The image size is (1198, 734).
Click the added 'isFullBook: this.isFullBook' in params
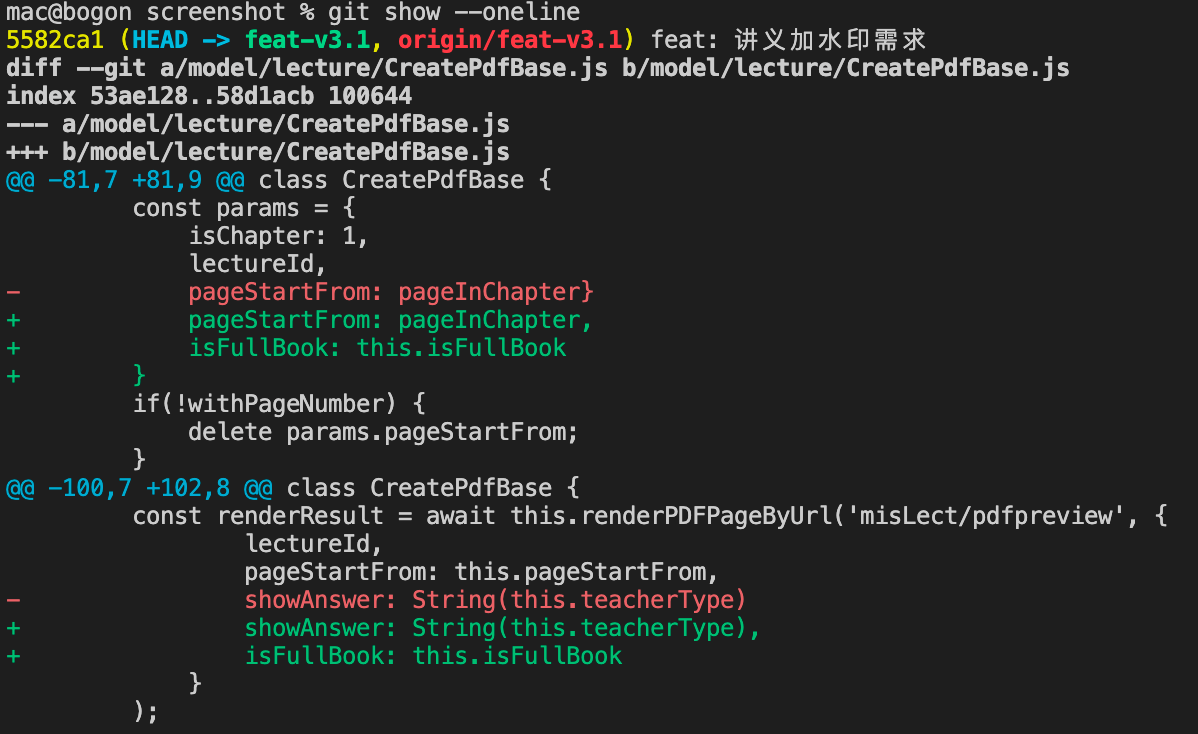(x=377, y=348)
